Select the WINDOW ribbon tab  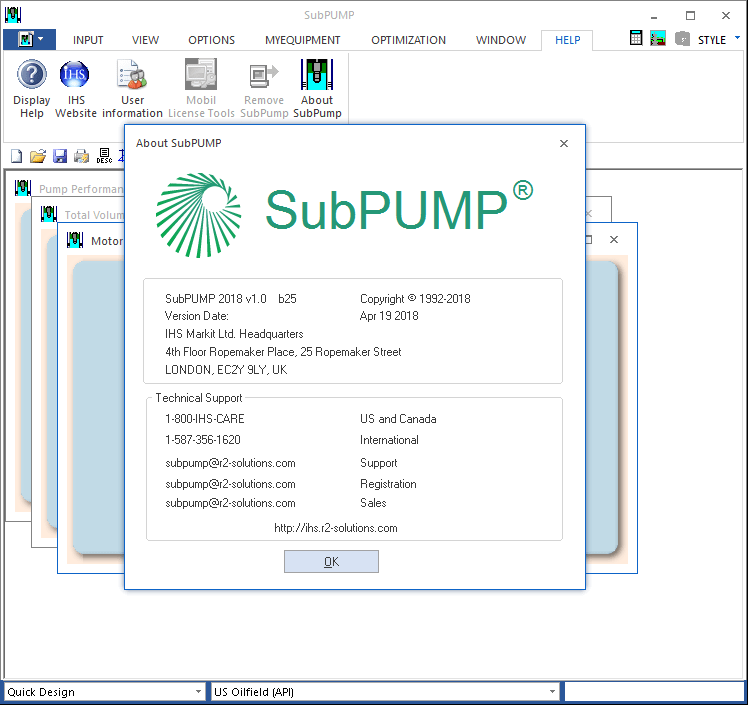[x=501, y=40]
